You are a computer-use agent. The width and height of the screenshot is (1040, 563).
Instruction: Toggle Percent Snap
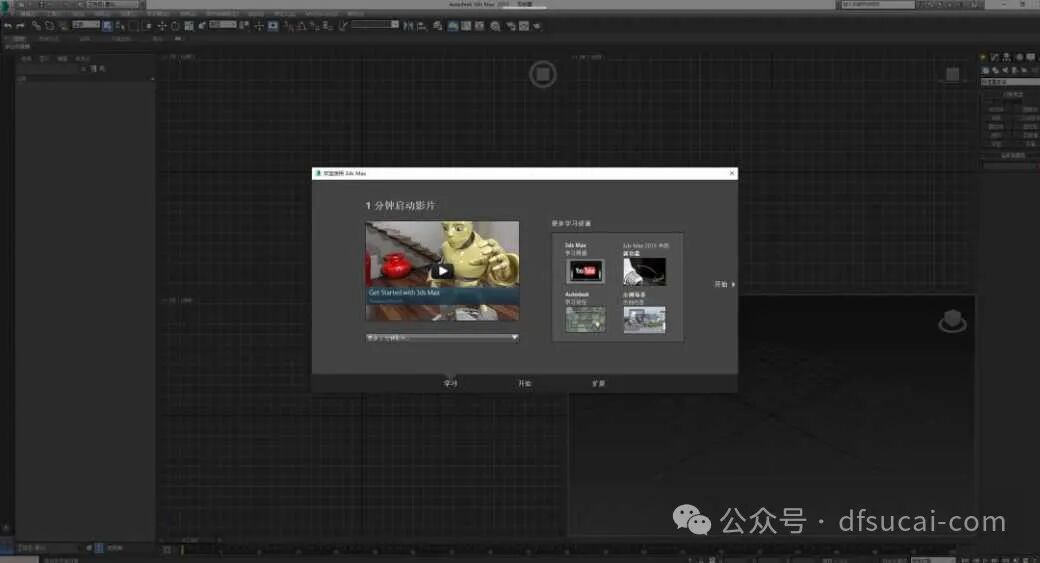click(314, 26)
